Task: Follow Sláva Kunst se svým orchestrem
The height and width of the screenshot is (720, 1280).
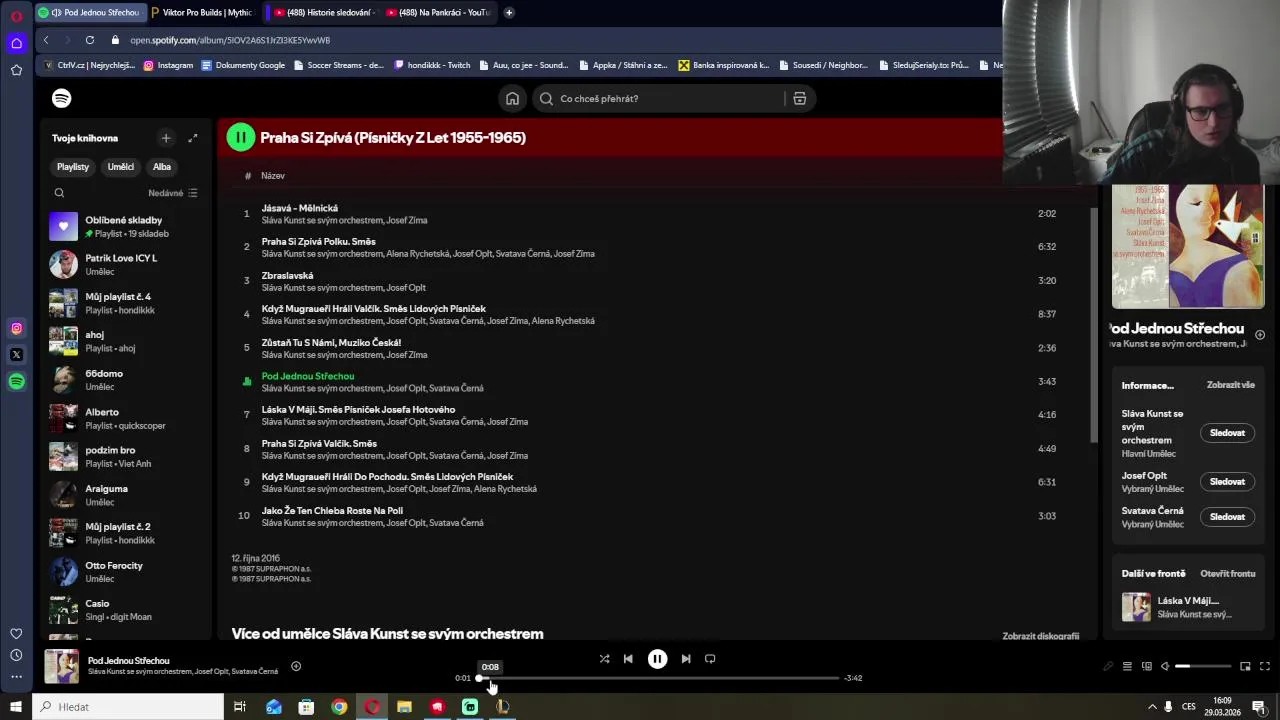Action: [1227, 433]
